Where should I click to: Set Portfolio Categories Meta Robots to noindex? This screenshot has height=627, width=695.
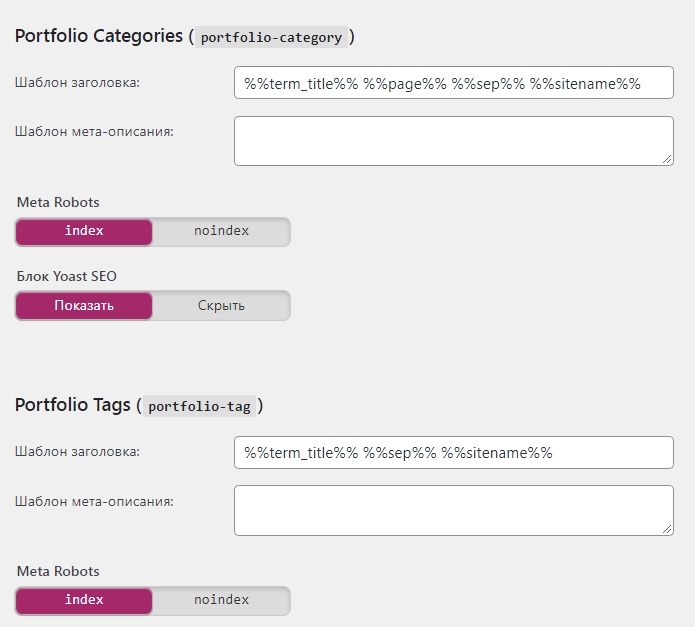[221, 231]
